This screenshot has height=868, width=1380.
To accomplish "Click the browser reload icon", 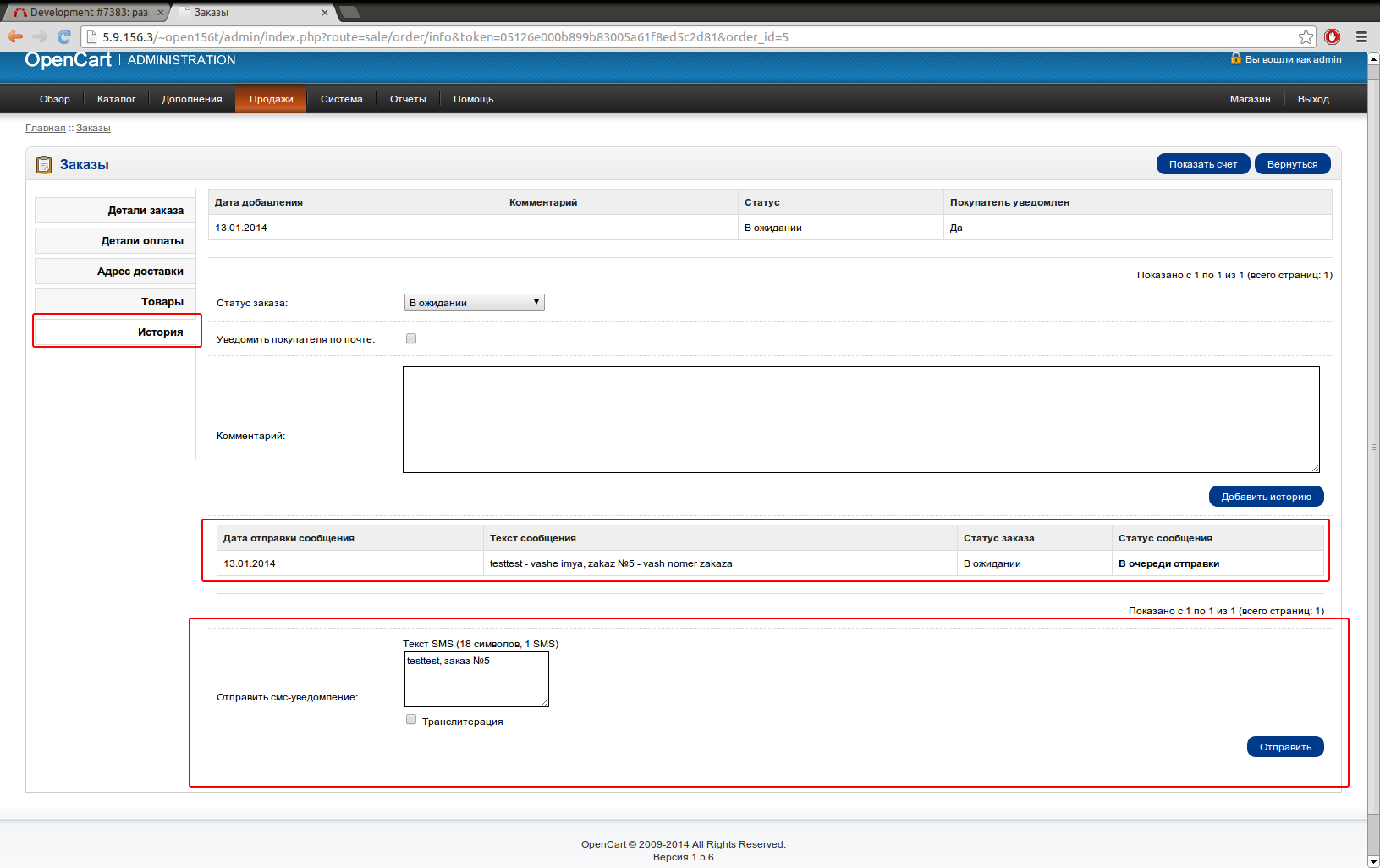I will (63, 36).
